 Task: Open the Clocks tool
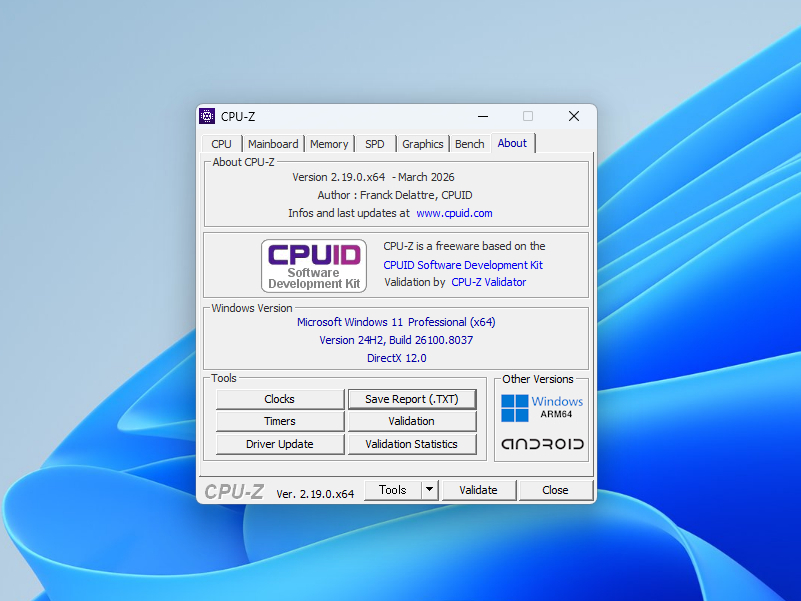click(279, 398)
